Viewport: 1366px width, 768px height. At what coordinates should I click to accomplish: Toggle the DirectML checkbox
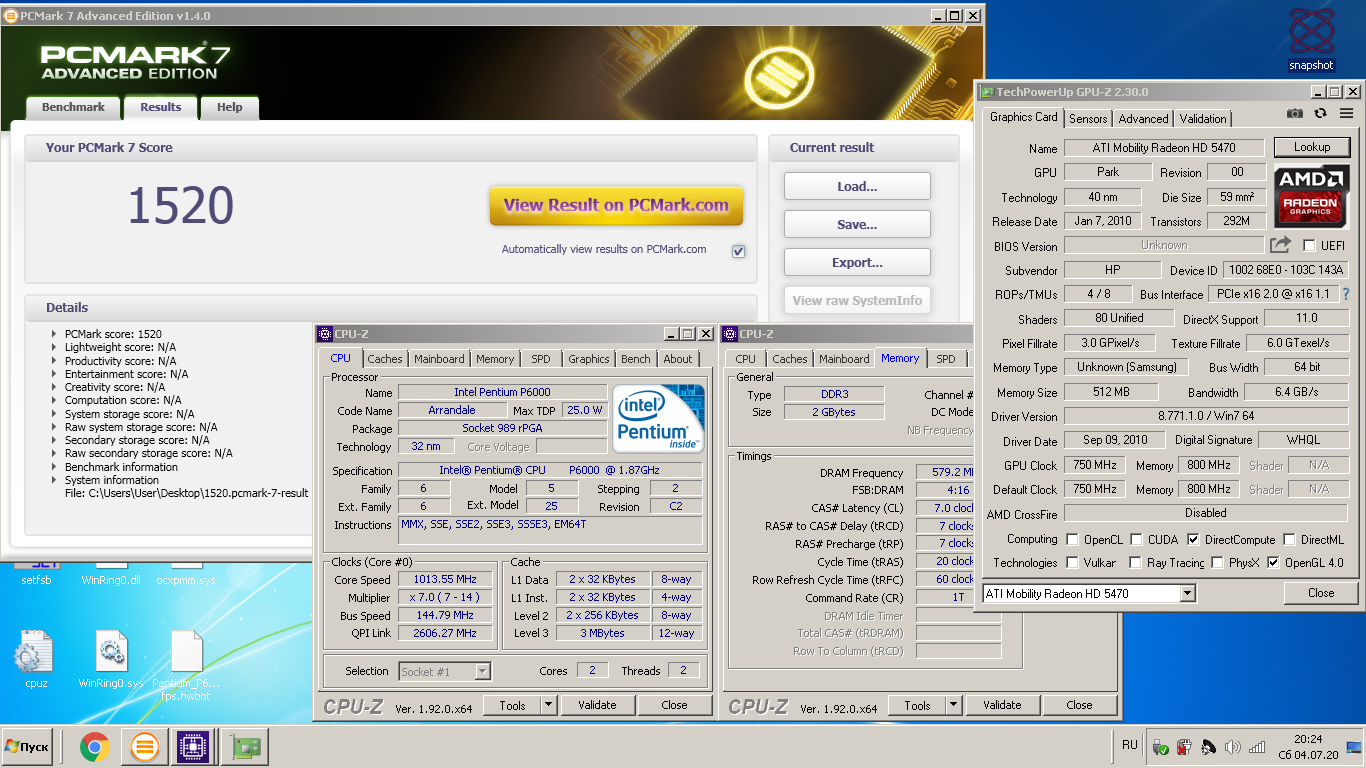coord(1289,539)
